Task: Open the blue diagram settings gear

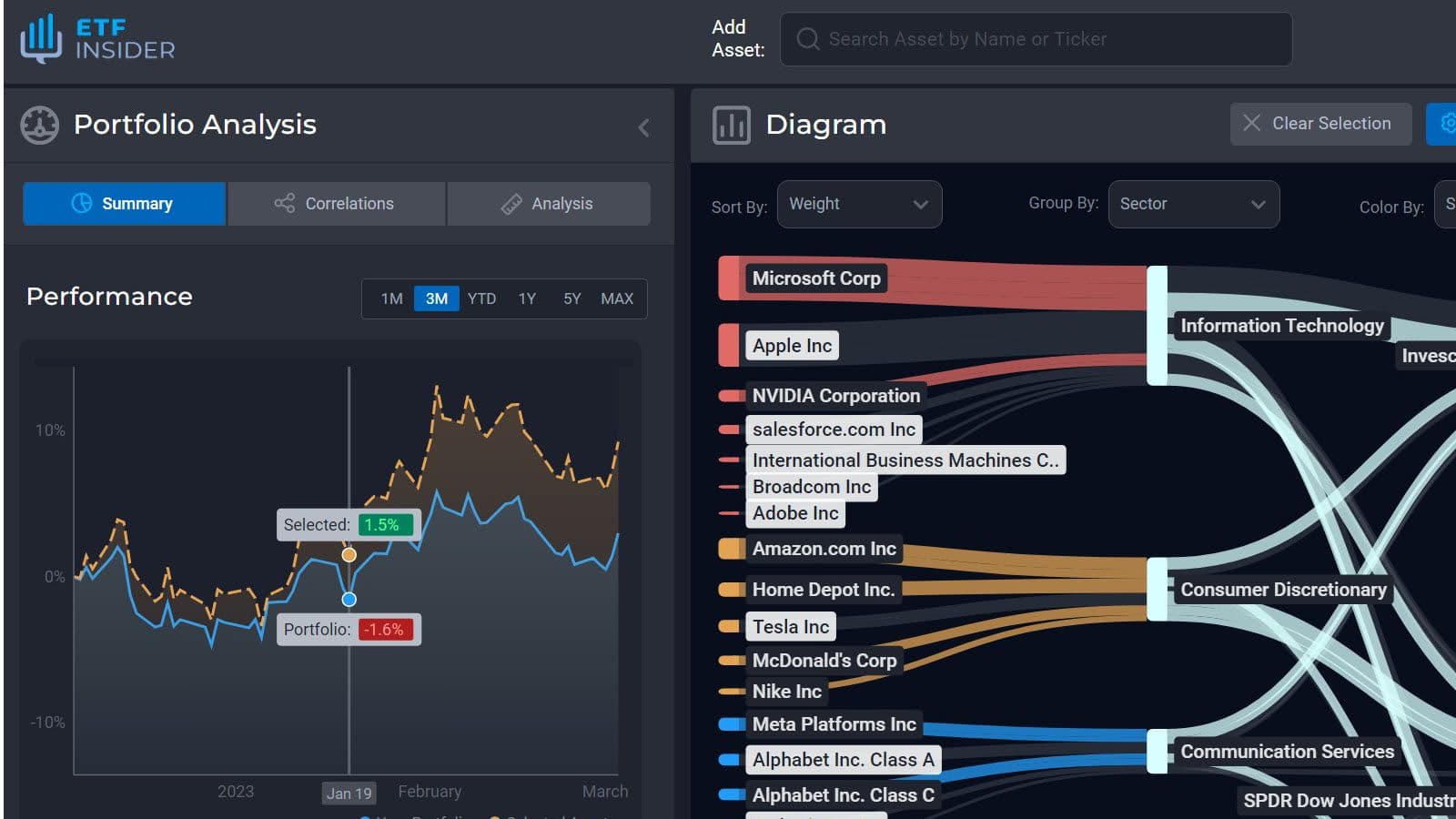Action: tap(1444, 124)
